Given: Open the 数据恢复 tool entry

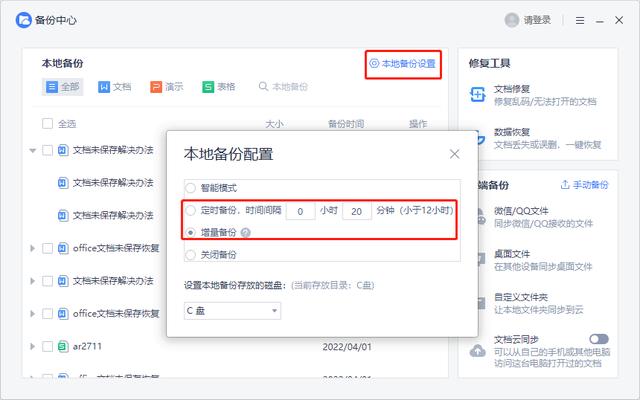Looking at the screenshot, I should coord(547,138).
